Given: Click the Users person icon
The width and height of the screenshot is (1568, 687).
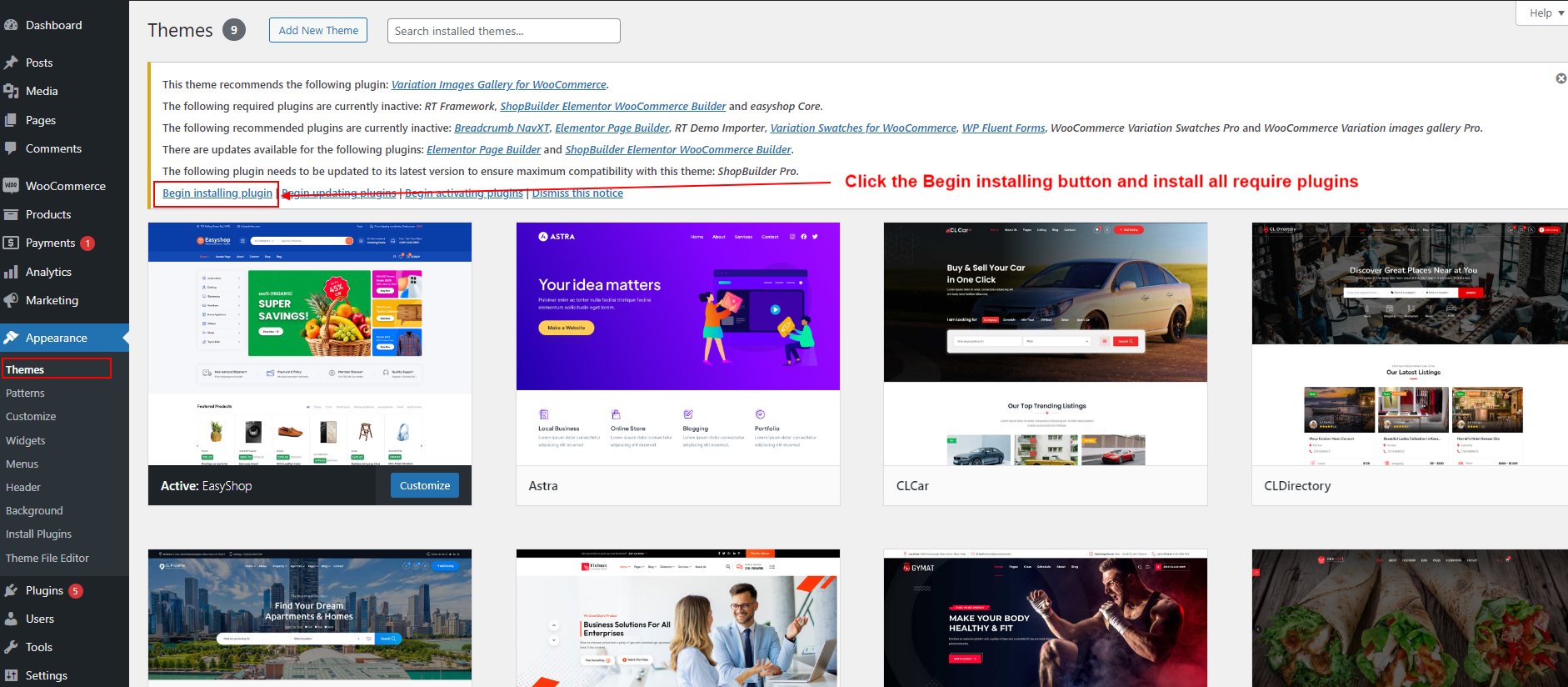Looking at the screenshot, I should [x=11, y=619].
